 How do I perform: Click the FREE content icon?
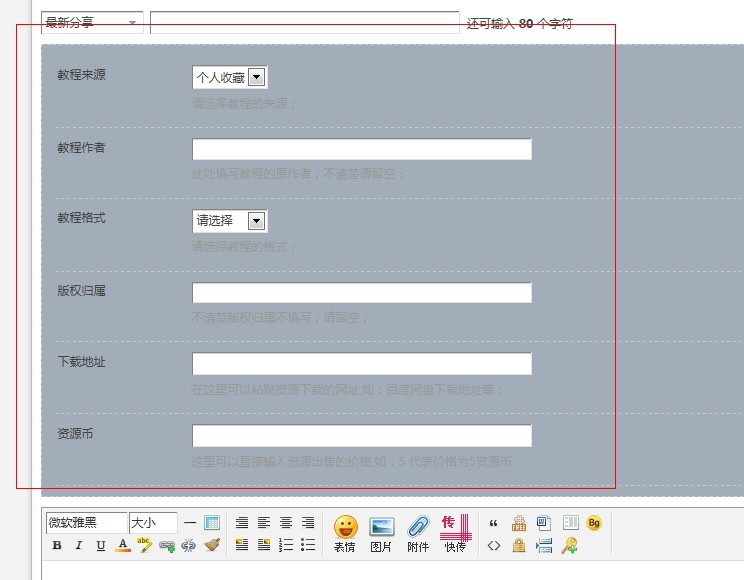click(x=519, y=523)
